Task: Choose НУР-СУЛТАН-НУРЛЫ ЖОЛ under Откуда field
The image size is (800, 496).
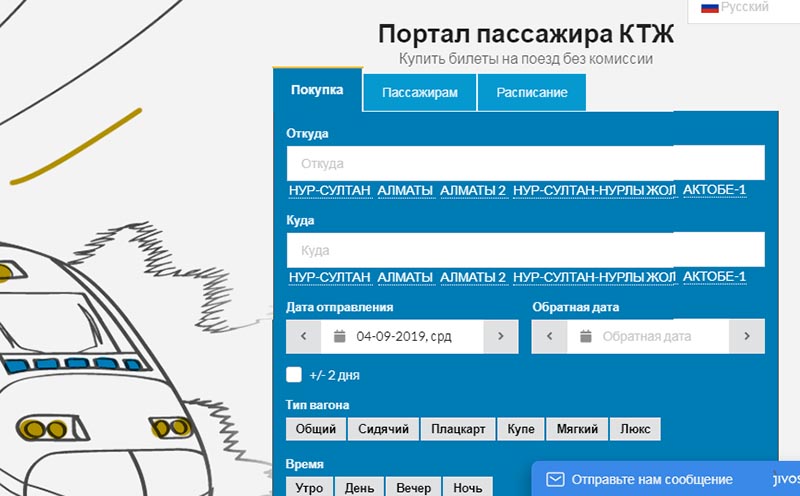Action: coord(594,190)
